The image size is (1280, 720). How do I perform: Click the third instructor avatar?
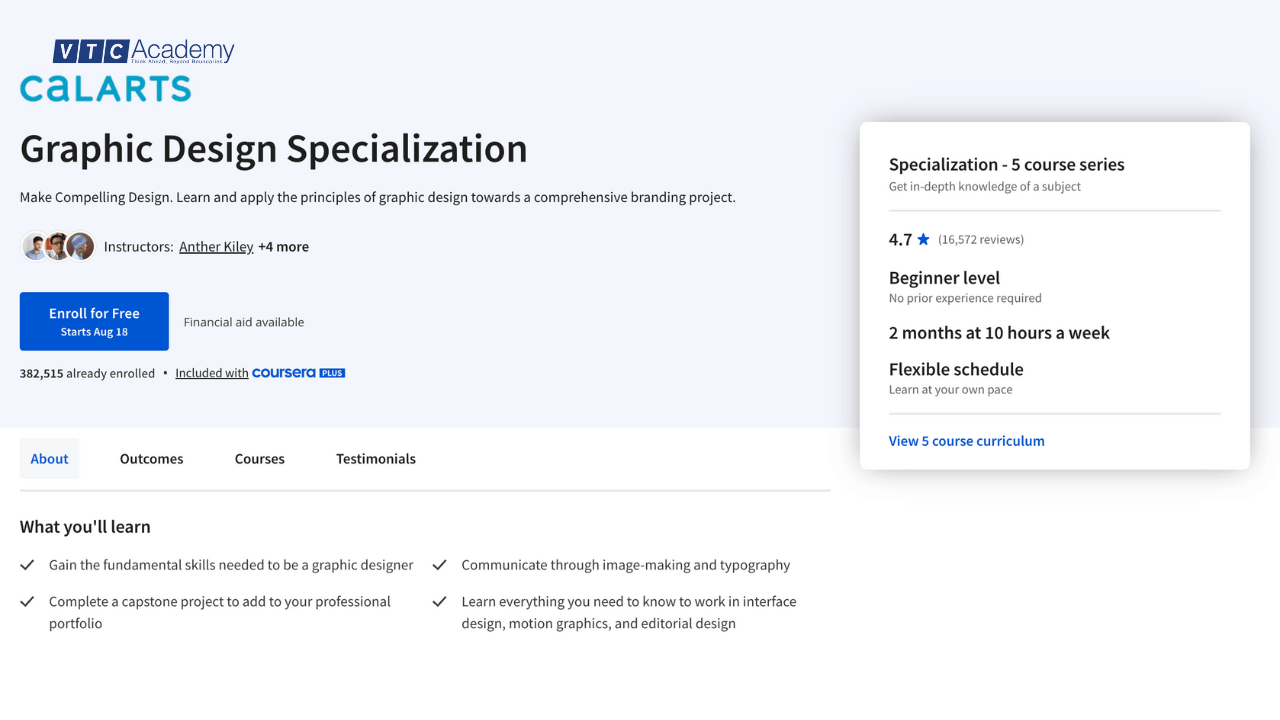tap(79, 245)
